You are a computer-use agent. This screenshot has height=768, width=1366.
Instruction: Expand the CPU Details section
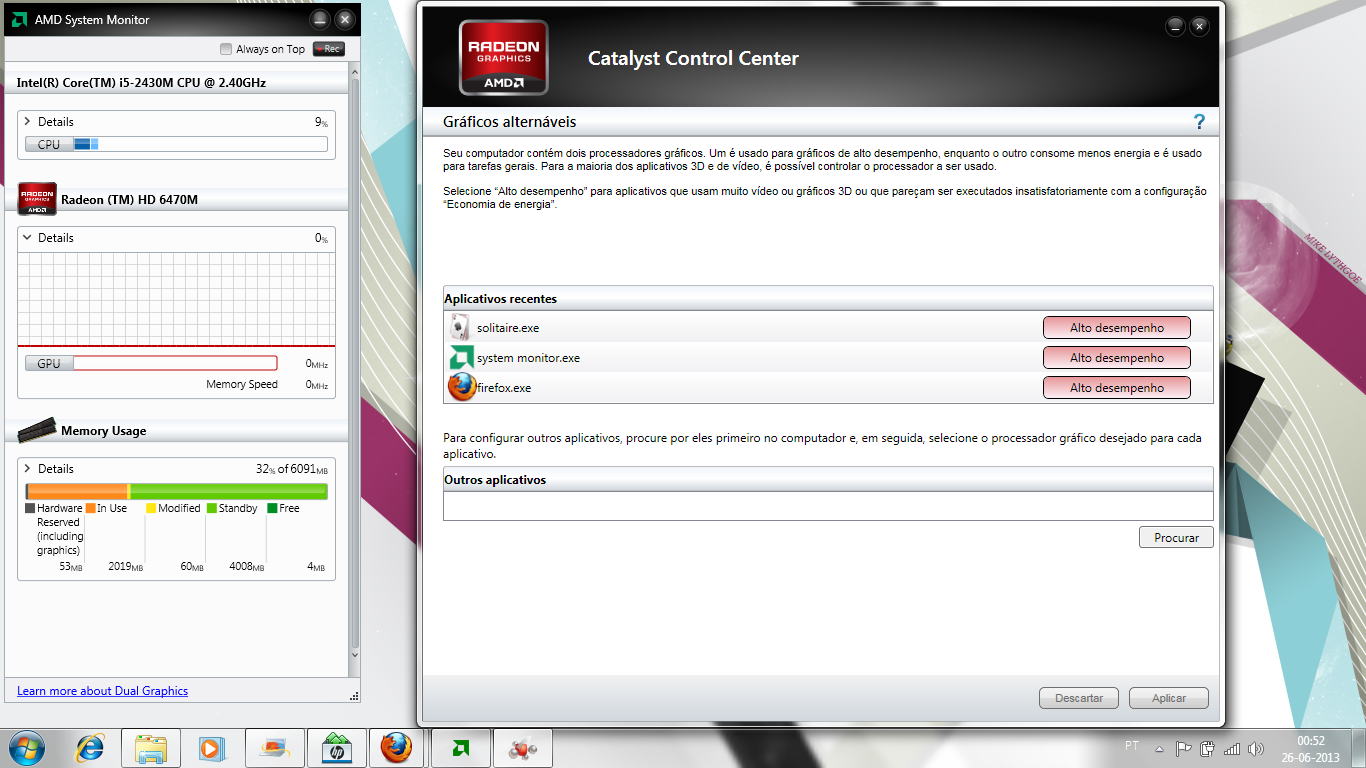point(27,122)
